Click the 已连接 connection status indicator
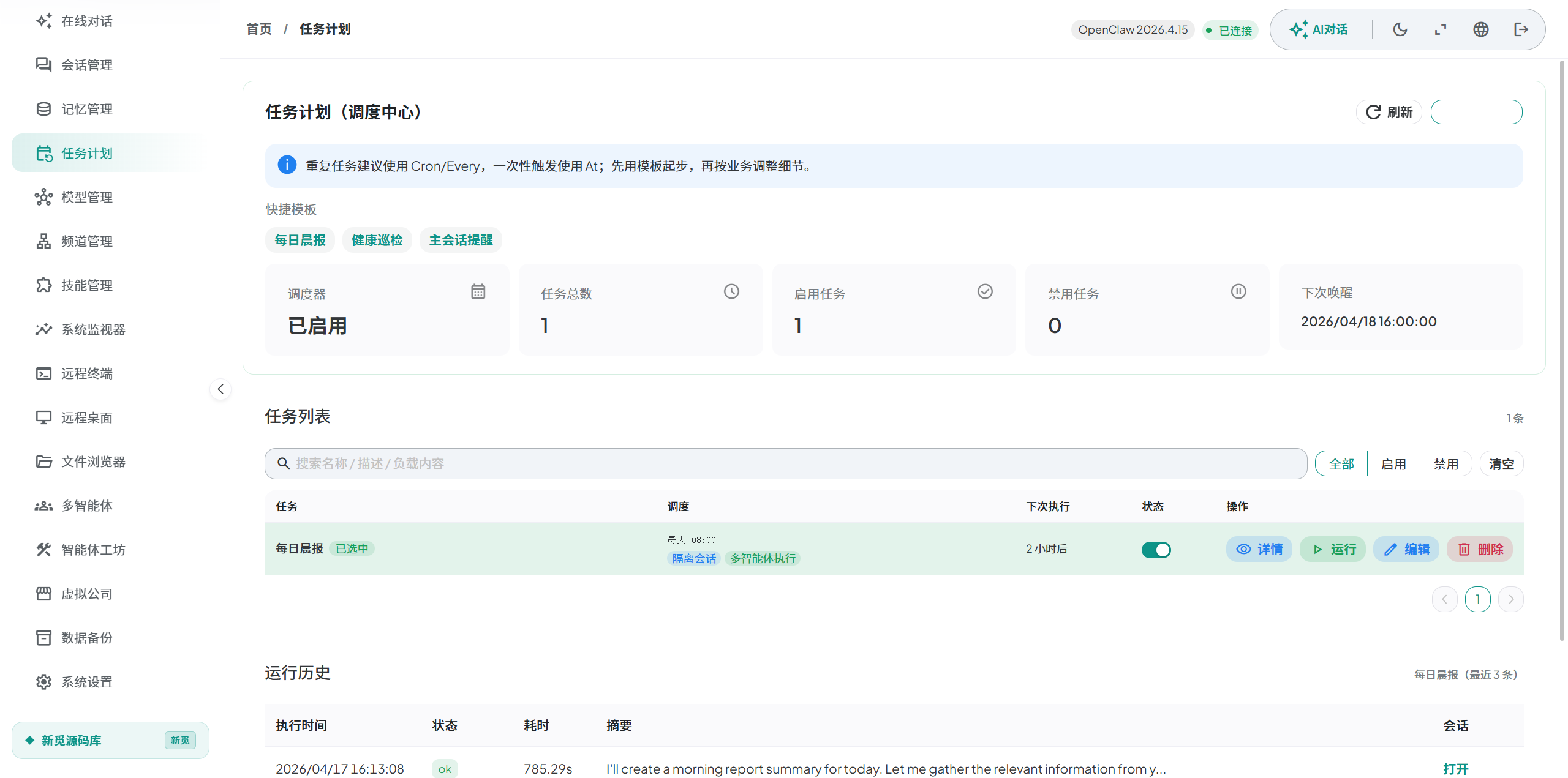Screen dimensions: 1568x778 click(x=1230, y=29)
